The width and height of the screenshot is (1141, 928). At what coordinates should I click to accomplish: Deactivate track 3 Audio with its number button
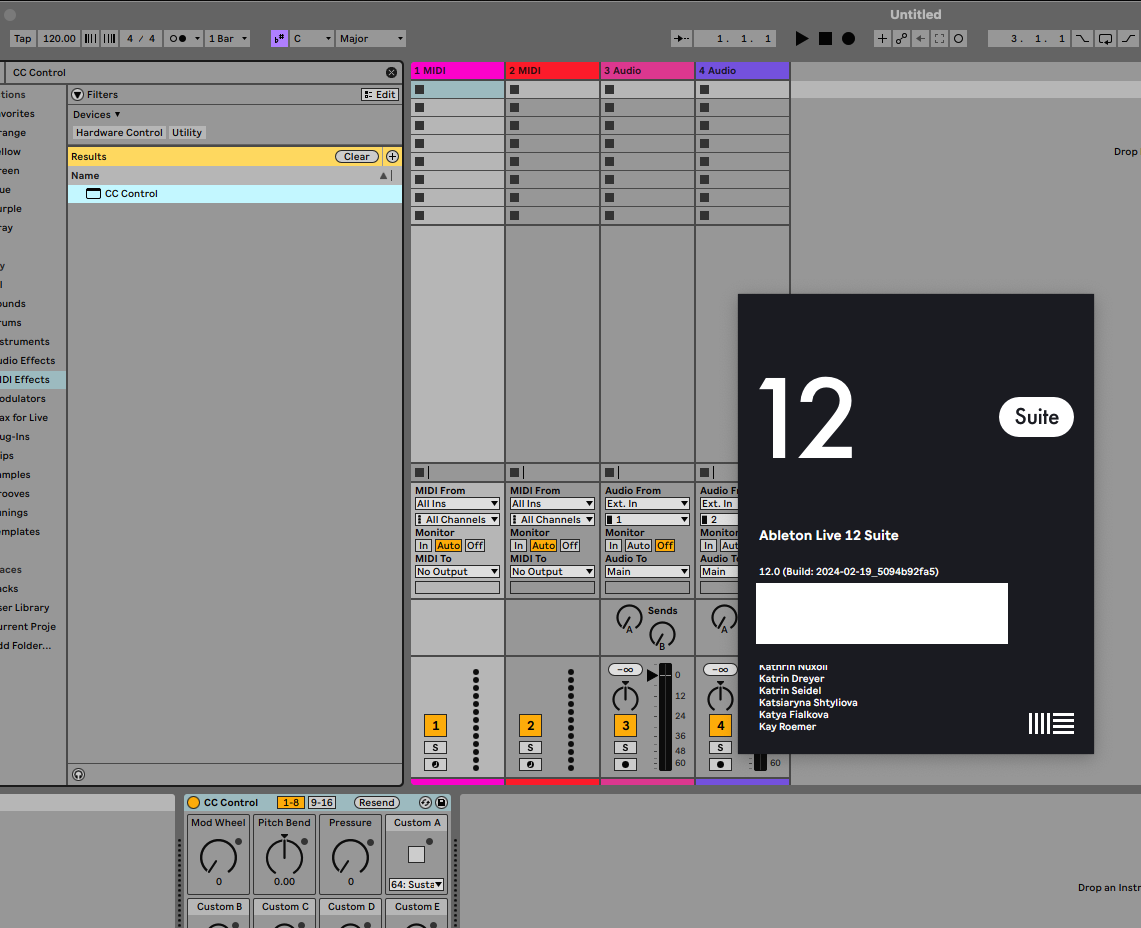(x=625, y=726)
